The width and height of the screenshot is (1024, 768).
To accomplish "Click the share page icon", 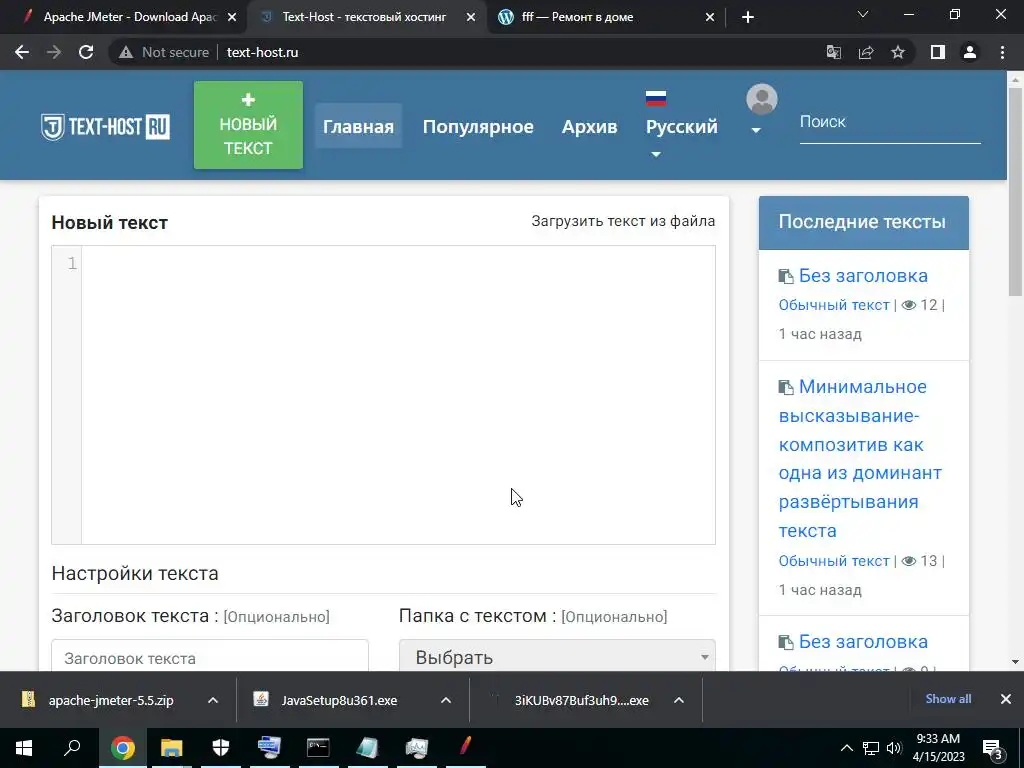I will pyautogui.click(x=866, y=52).
